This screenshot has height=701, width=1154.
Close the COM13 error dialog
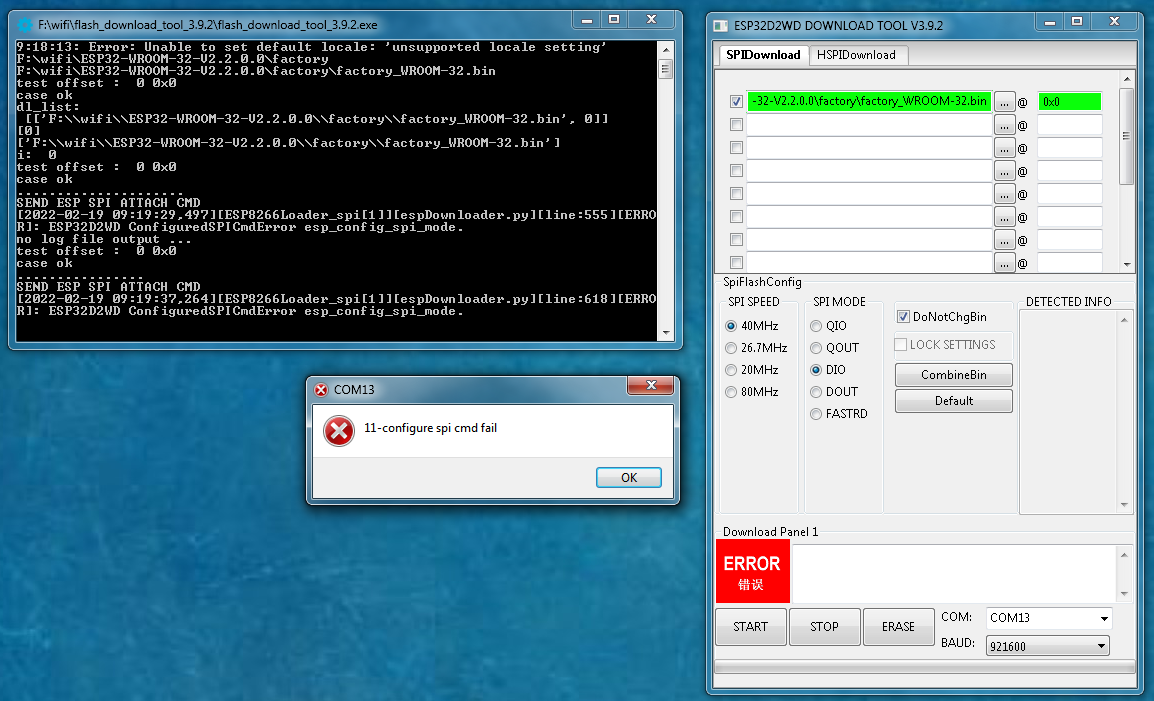(x=651, y=385)
